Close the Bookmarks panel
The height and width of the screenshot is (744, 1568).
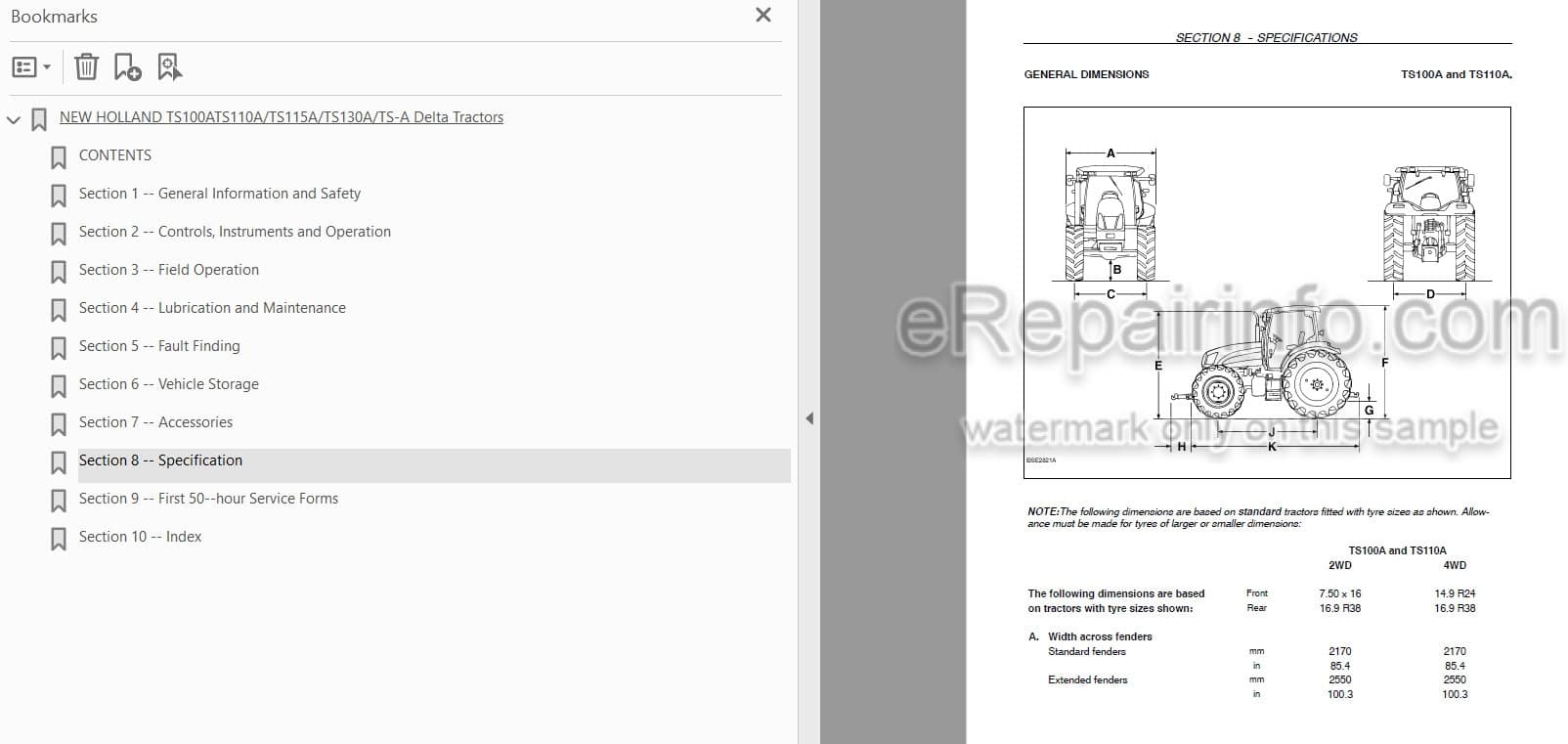pos(763,15)
